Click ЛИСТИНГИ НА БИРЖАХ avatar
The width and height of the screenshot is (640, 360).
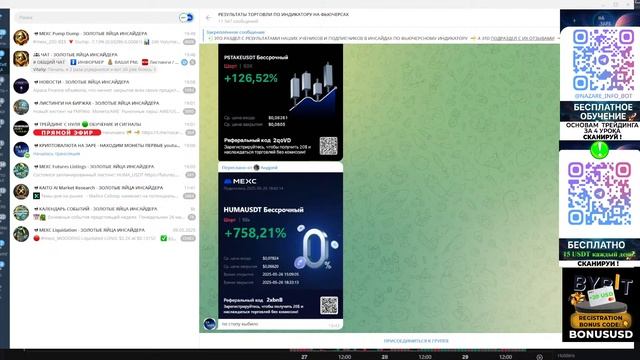click(x=21, y=107)
